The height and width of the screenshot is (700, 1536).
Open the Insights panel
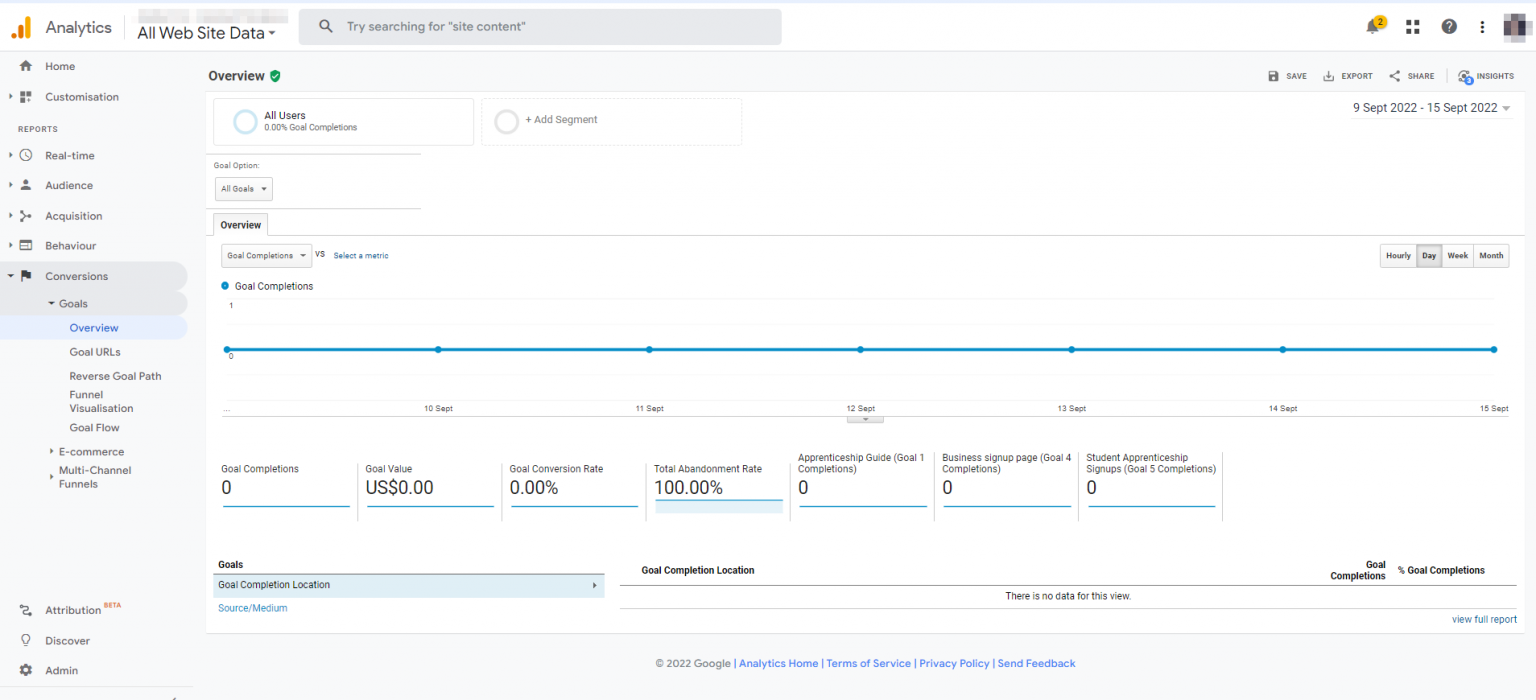[1487, 76]
